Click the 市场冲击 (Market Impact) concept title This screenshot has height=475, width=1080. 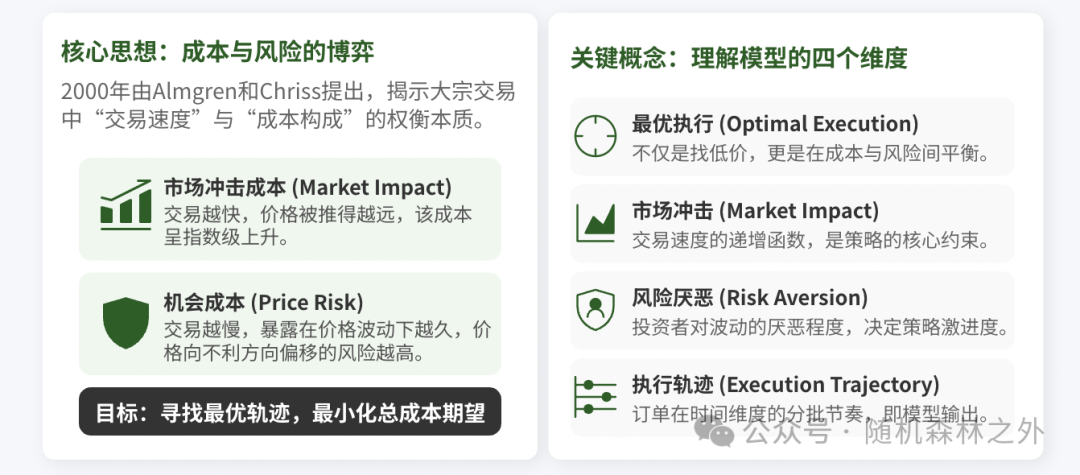[755, 211]
